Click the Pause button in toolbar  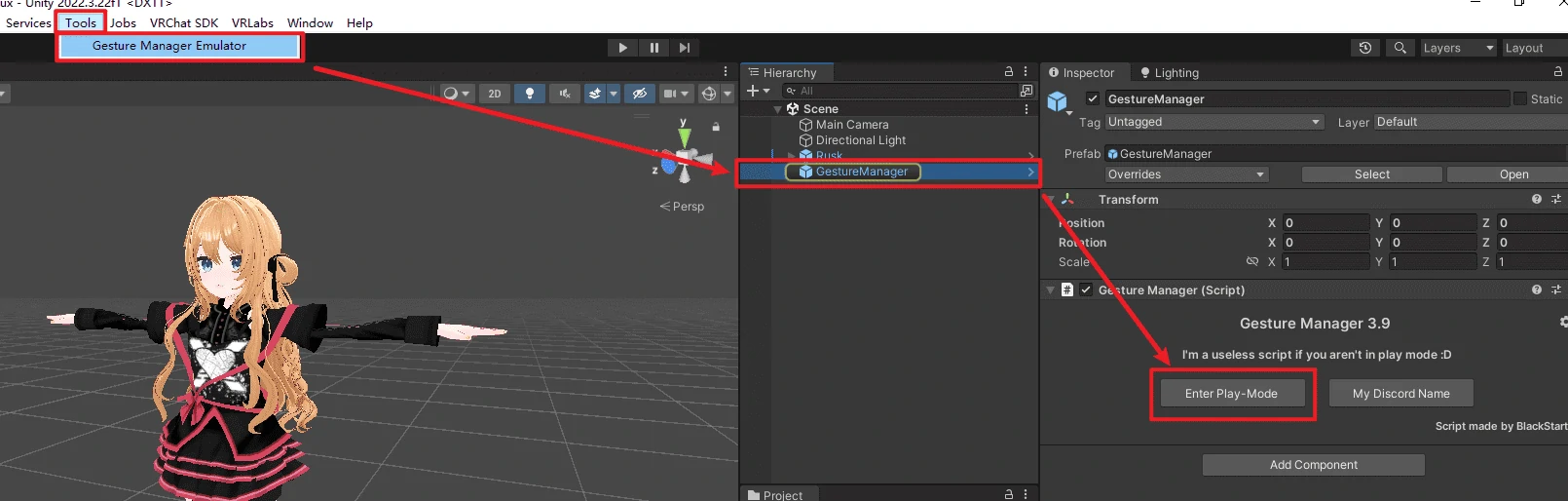coord(653,48)
